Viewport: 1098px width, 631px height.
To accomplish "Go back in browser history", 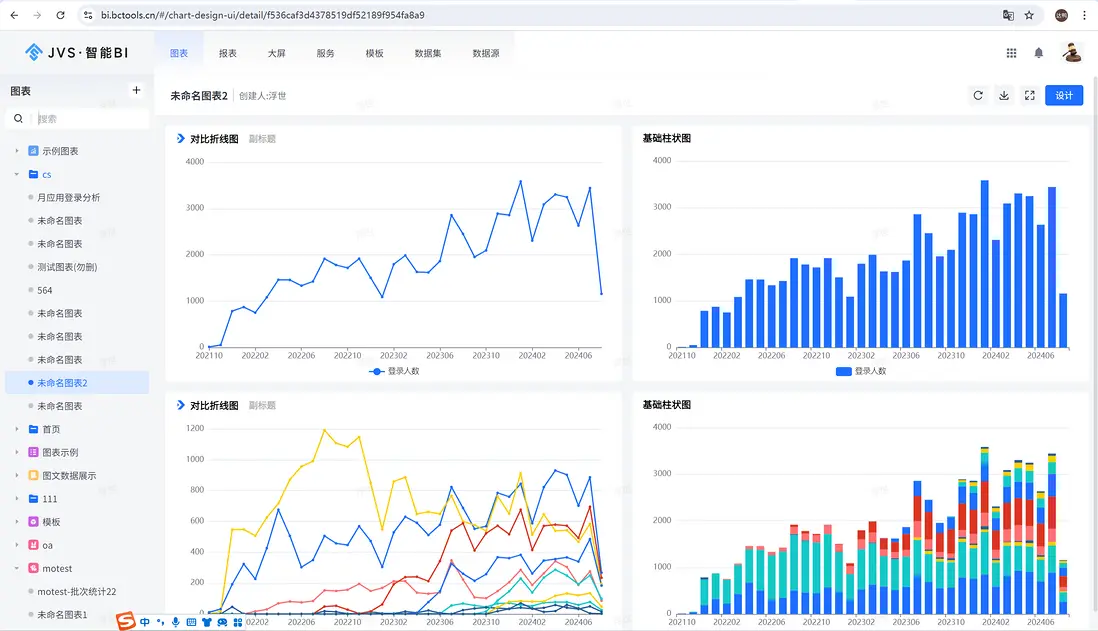I will click(x=14, y=15).
